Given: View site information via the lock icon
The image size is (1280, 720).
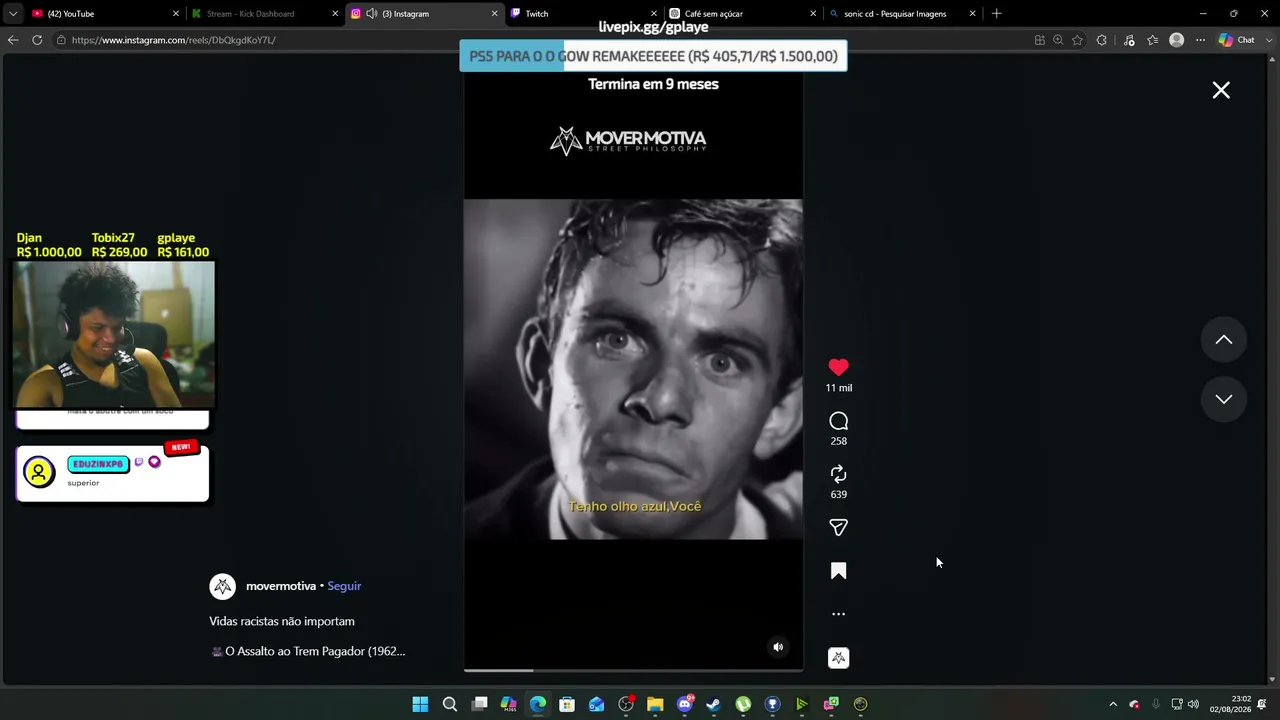Looking at the screenshot, I should 61,40.
